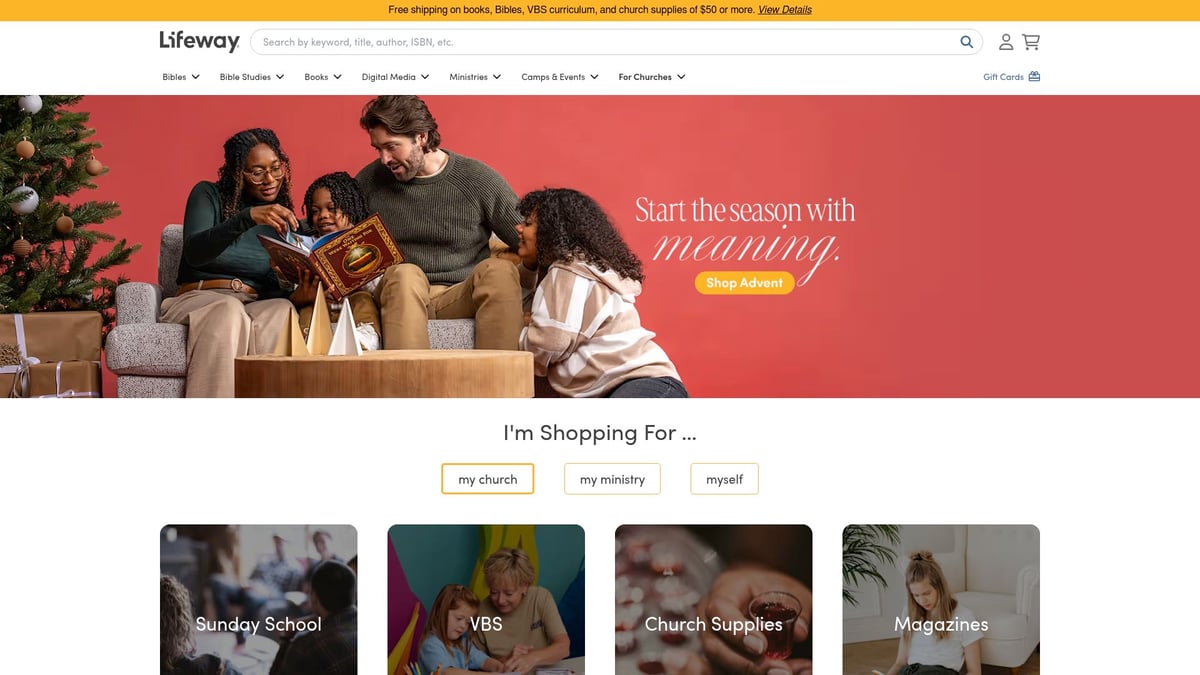Expand the Bibles dropdown menu
Image resolution: width=1200 pixels, height=675 pixels.
pos(181,77)
